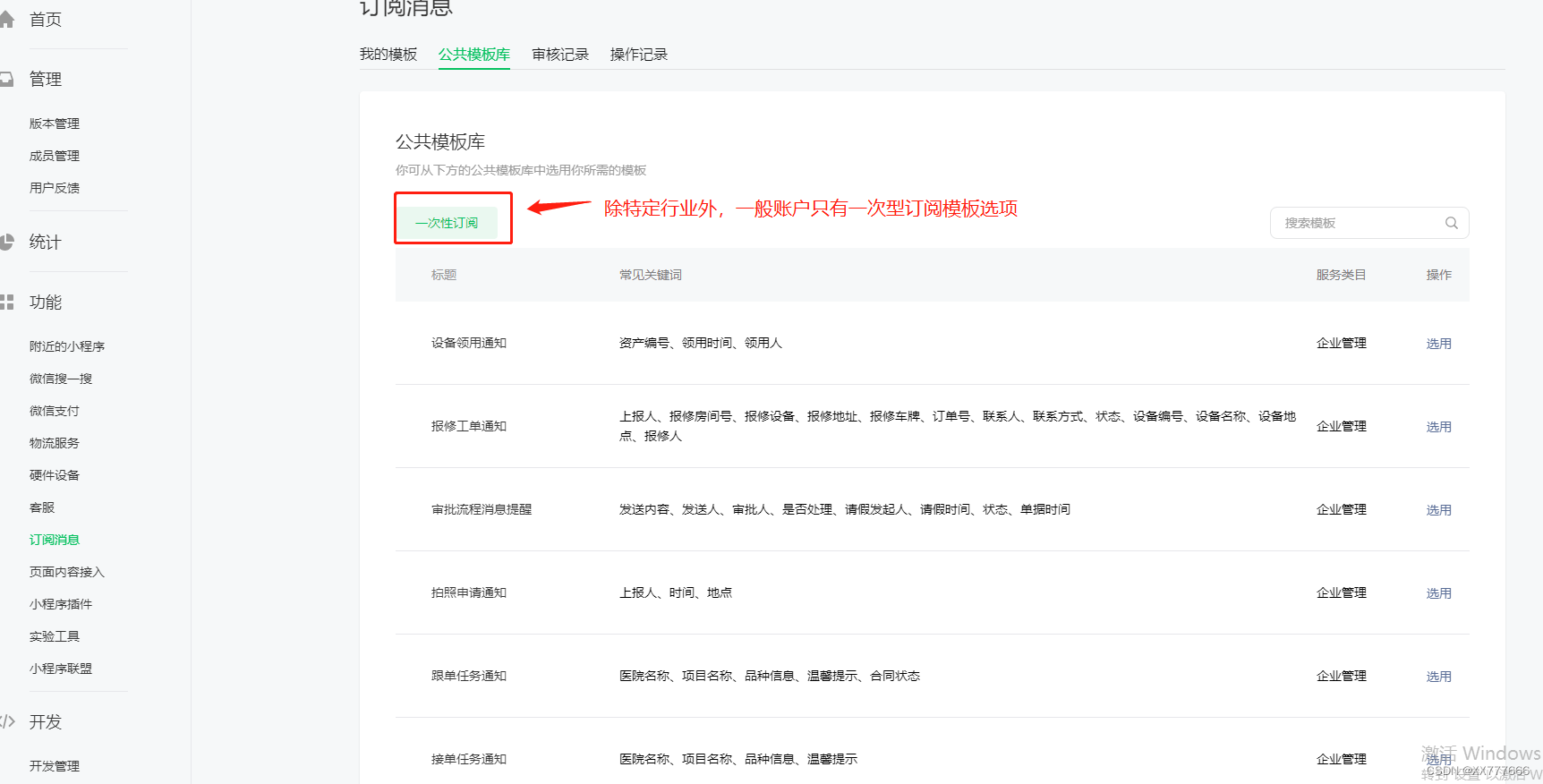
Task: Click the 设备领用通知 template title
Action: pyautogui.click(x=469, y=343)
